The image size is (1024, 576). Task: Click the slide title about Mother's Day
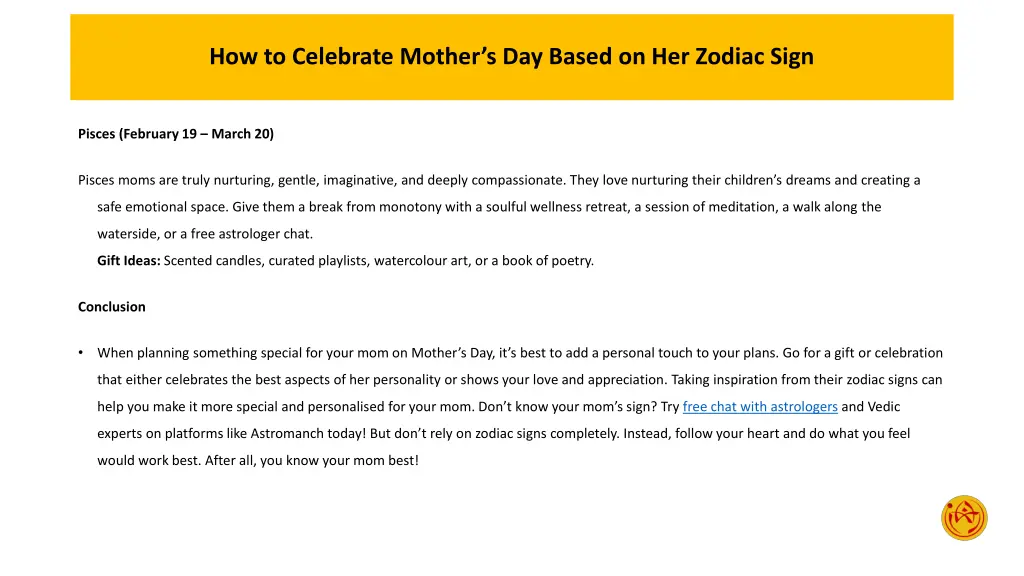point(511,57)
